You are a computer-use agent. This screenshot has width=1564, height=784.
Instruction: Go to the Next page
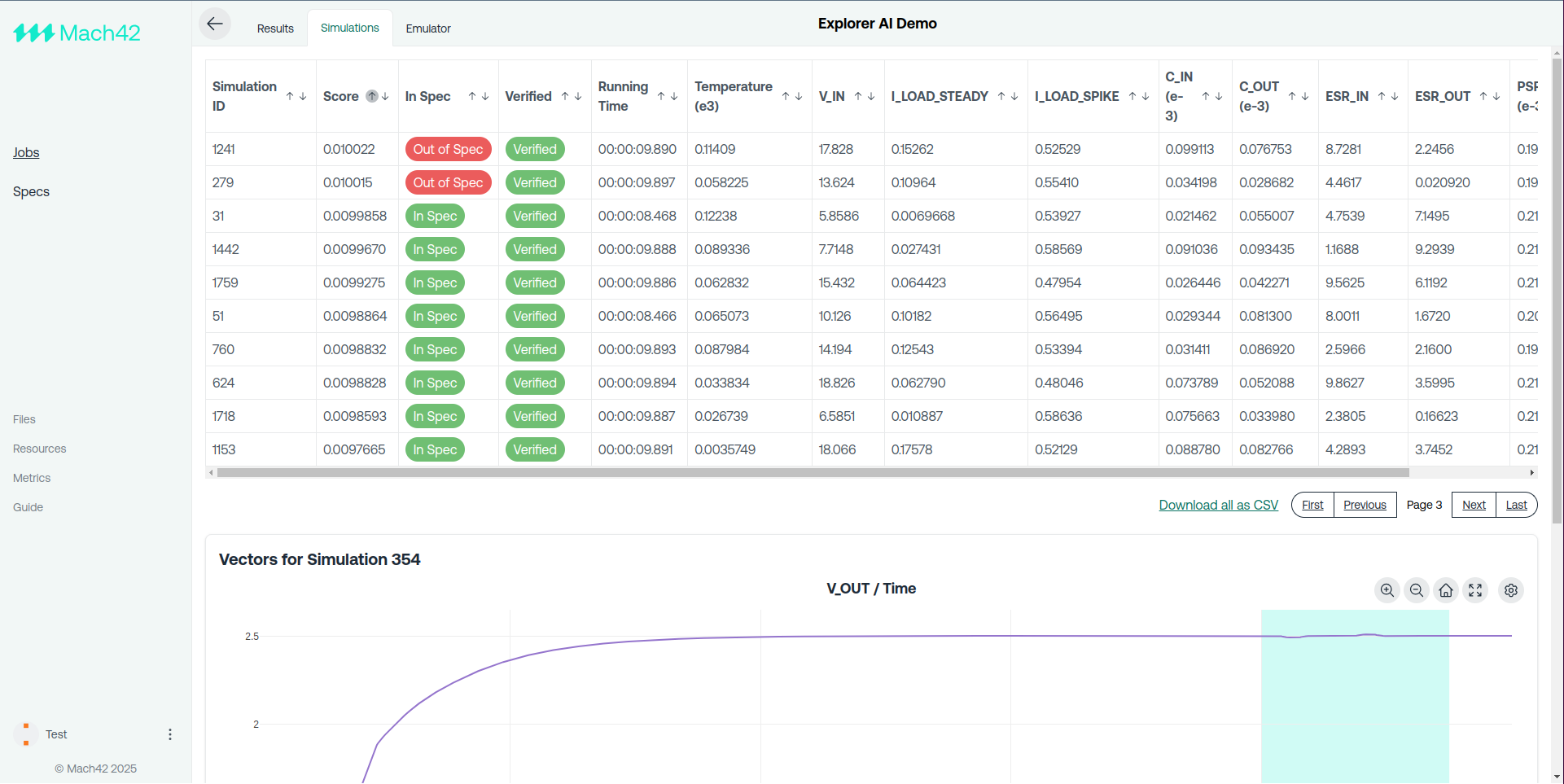pyautogui.click(x=1474, y=505)
